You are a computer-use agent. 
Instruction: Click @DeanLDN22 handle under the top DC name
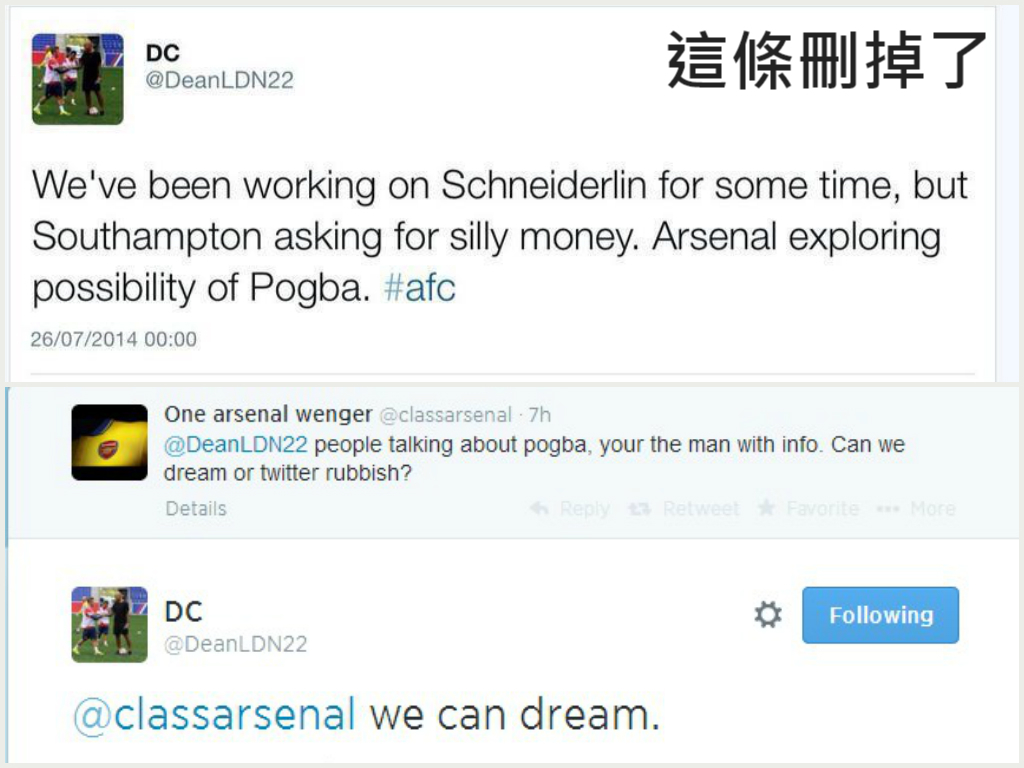pyautogui.click(x=220, y=80)
